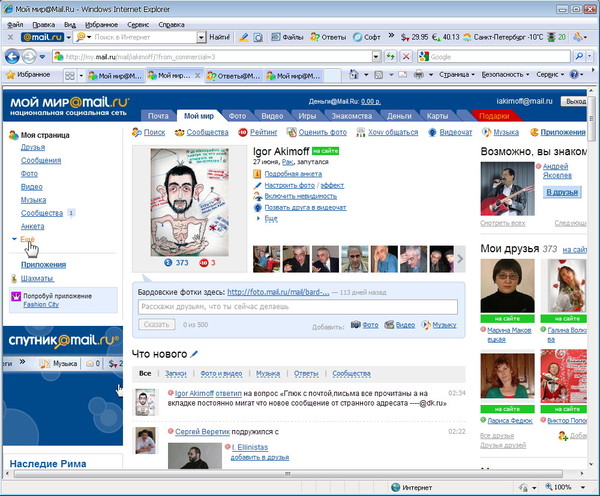This screenshot has width=600, height=496.
Task: Open the Справка menu
Action: click(171, 24)
